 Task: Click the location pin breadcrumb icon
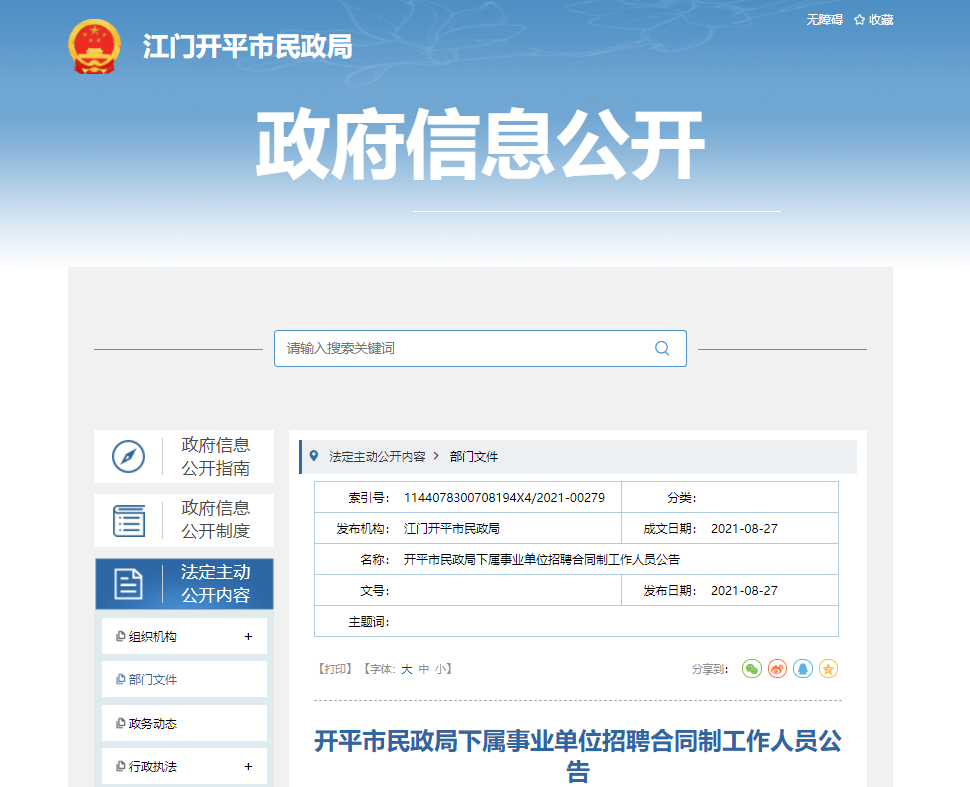coord(314,456)
